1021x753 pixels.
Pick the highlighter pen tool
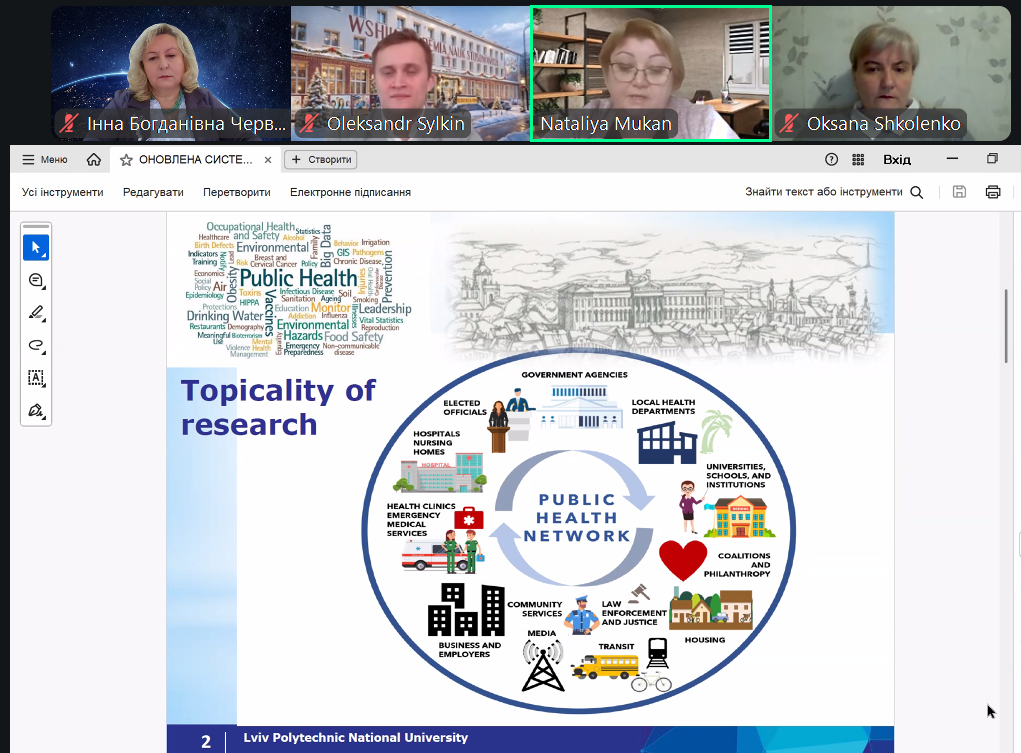click(x=36, y=313)
